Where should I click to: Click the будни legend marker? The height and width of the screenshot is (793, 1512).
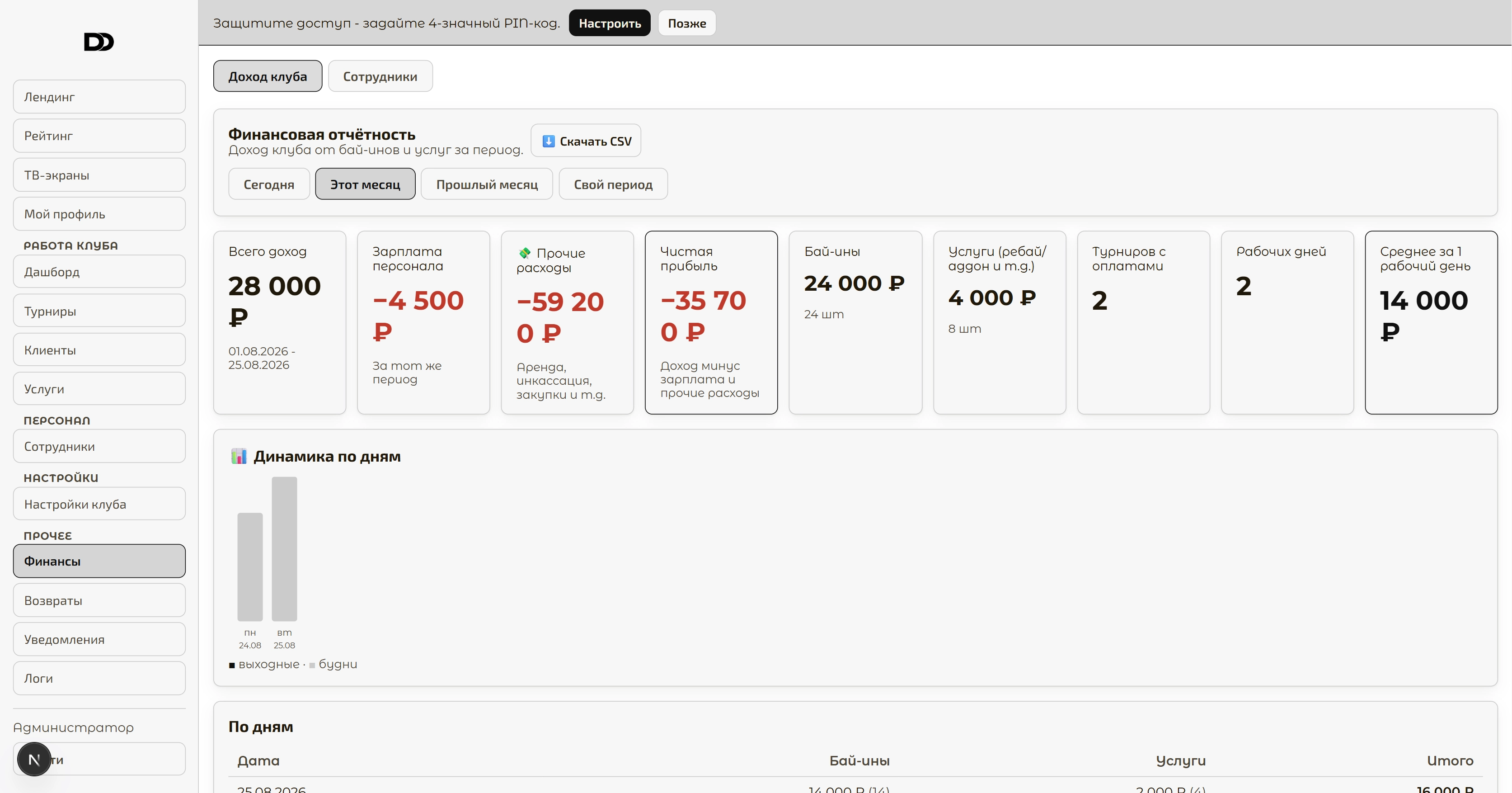[x=312, y=665]
